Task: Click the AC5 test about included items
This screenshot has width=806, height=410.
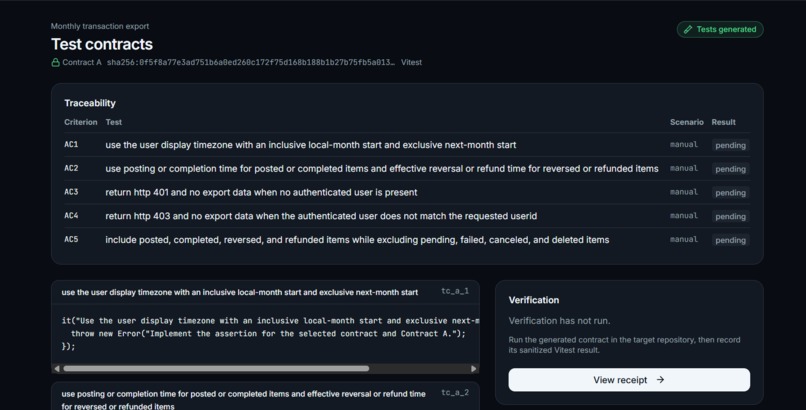Action: point(357,239)
